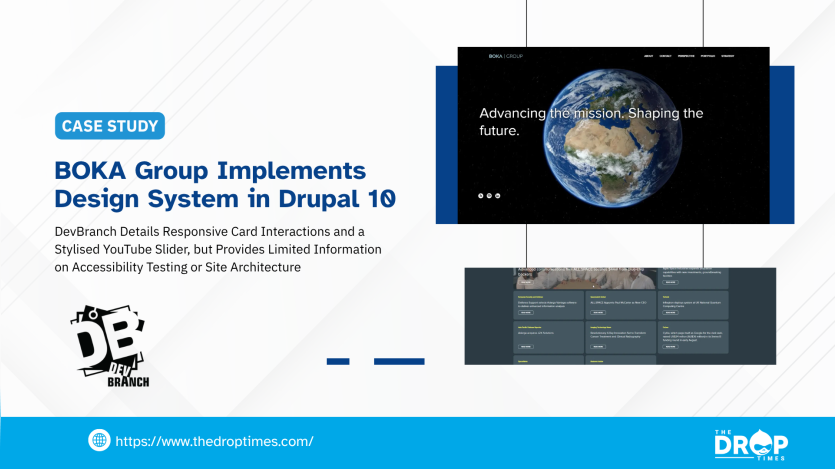Open the https://www.thedroptimes.com/ link
The height and width of the screenshot is (469, 835).
(214, 441)
